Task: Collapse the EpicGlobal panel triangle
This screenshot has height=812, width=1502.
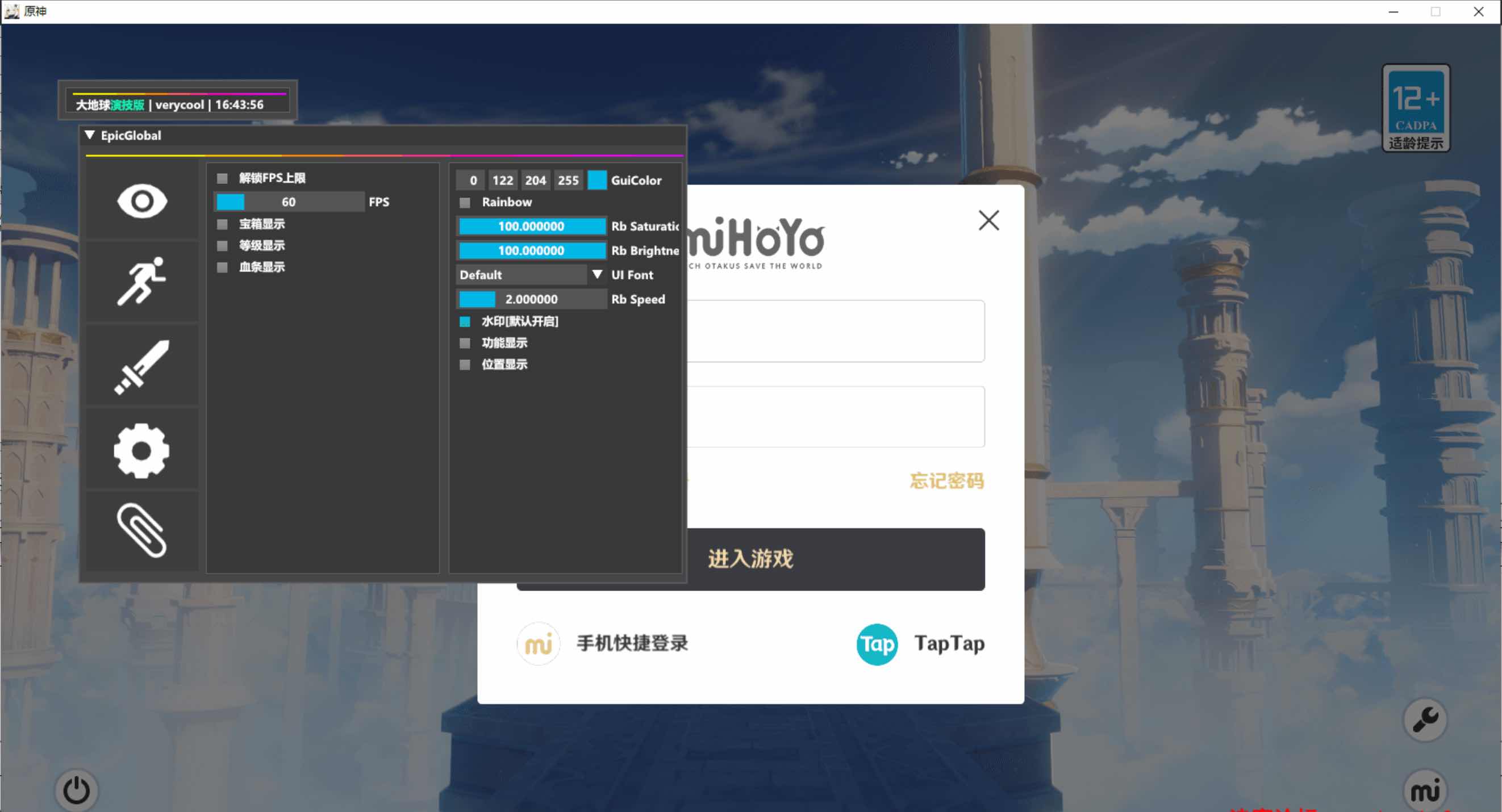Action: [x=90, y=135]
